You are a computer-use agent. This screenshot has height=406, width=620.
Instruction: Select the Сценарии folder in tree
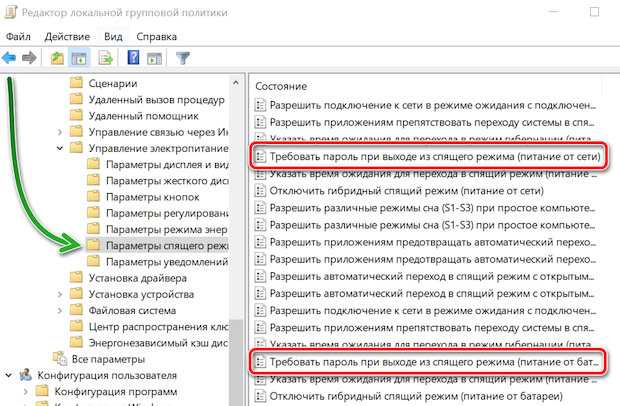click(113, 83)
